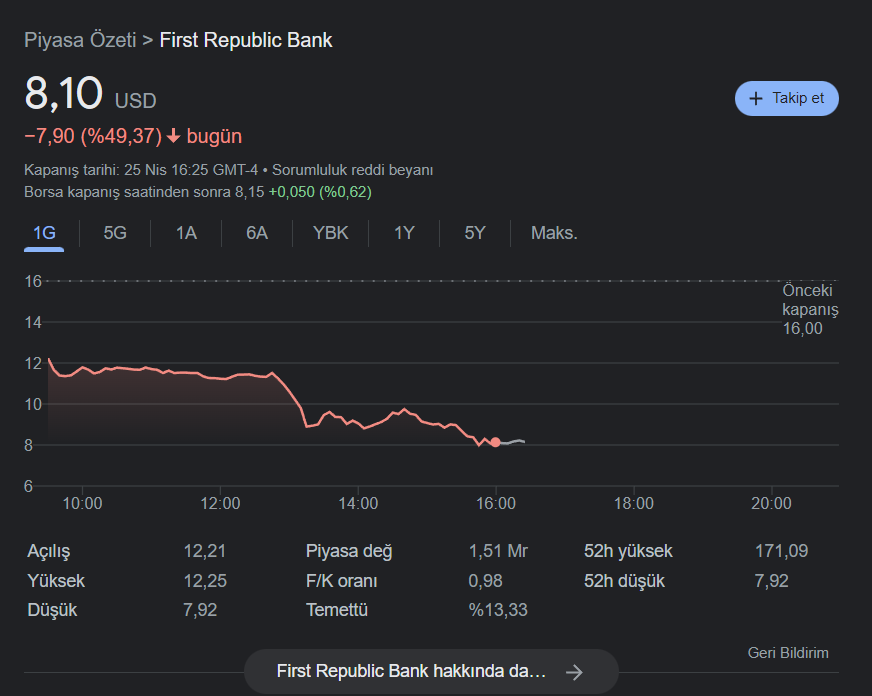The image size is (872, 696).
Task: Click the Önceki kapanış 16,00 label
Action: coord(809,309)
